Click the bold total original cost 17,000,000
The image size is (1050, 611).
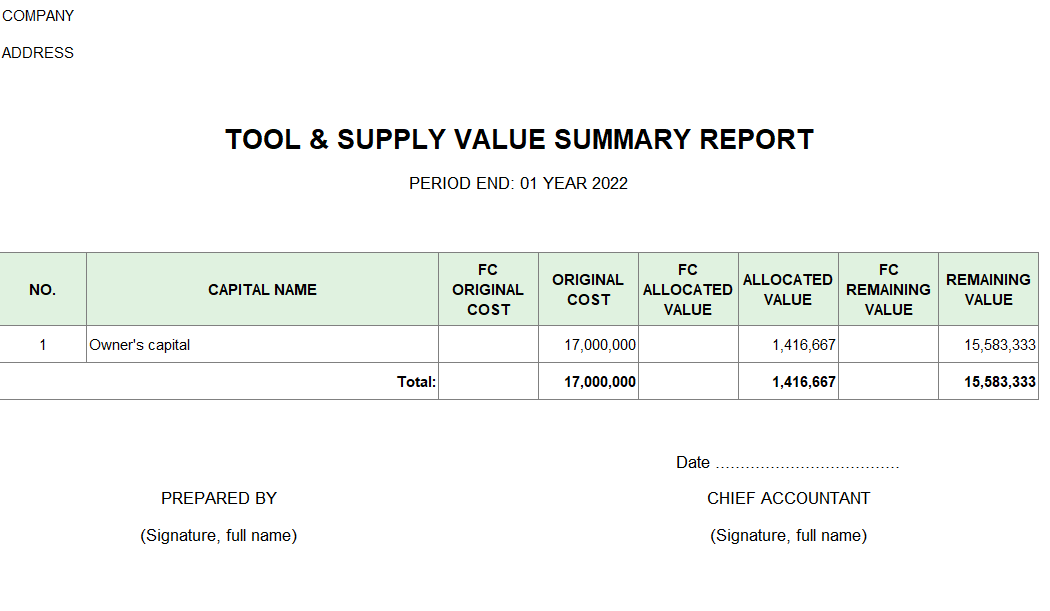tap(599, 382)
